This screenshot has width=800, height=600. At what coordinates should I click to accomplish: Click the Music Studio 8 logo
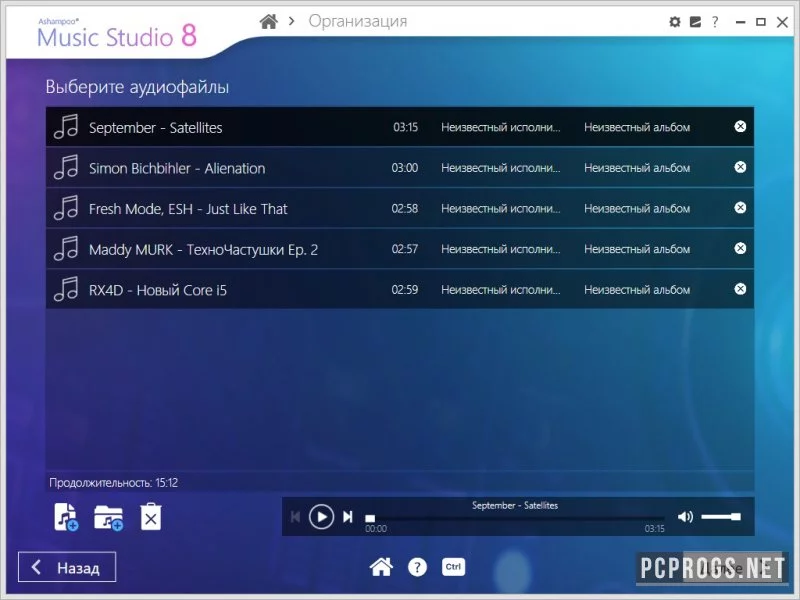[x=117, y=35]
